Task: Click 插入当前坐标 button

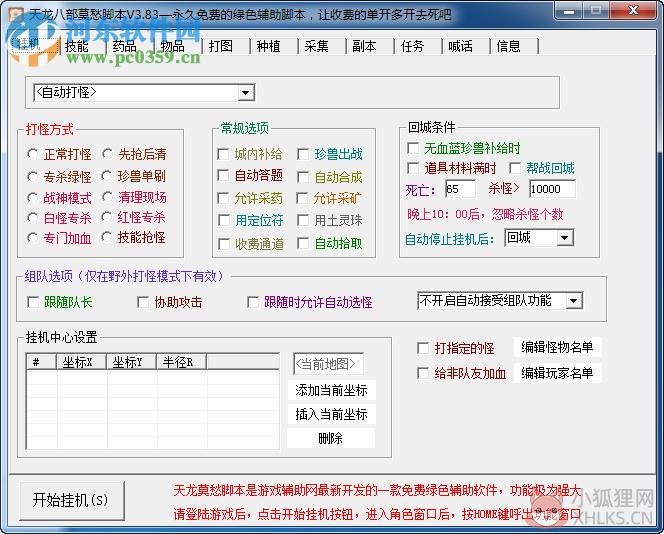Action: [x=331, y=414]
